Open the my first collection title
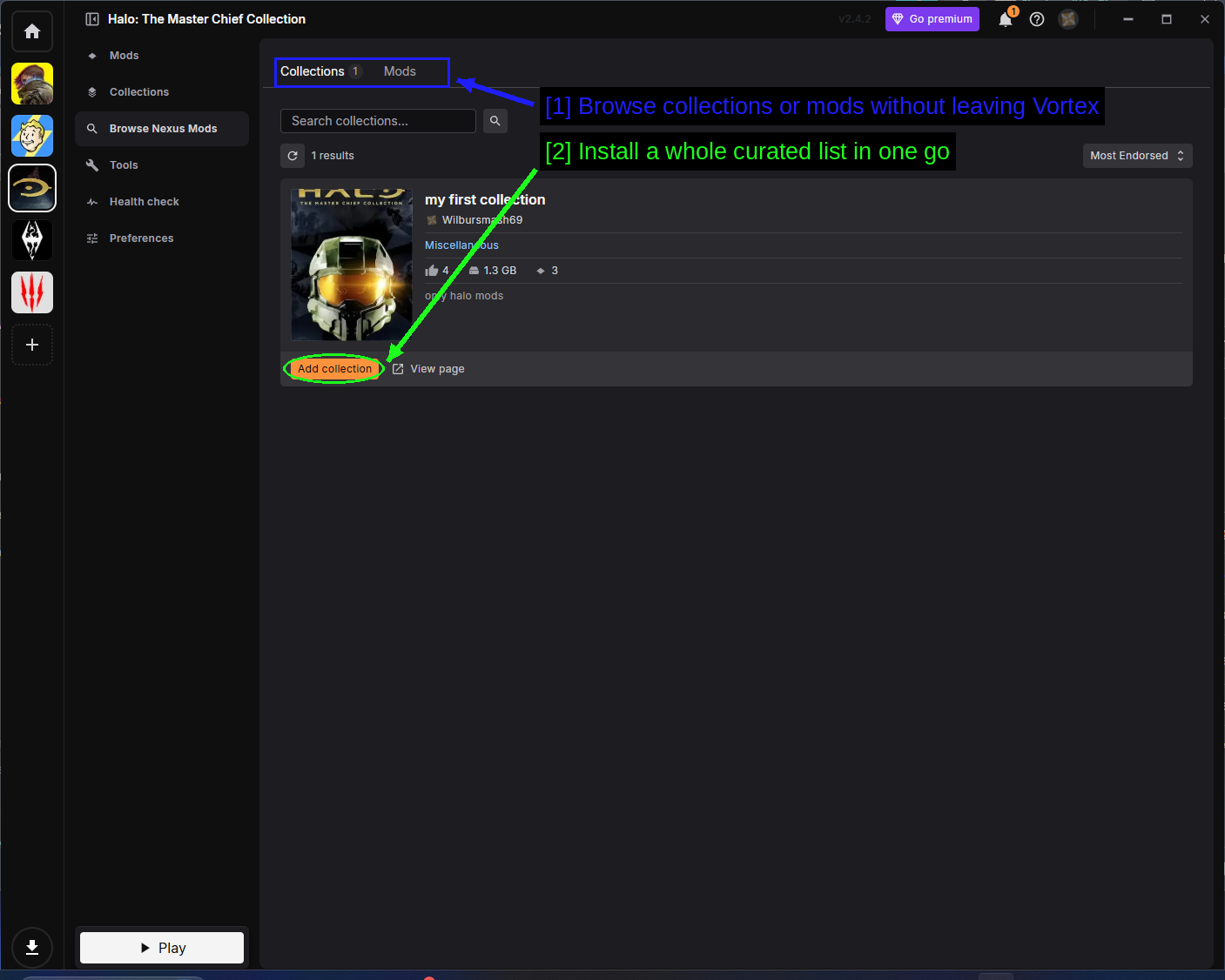 tap(485, 200)
